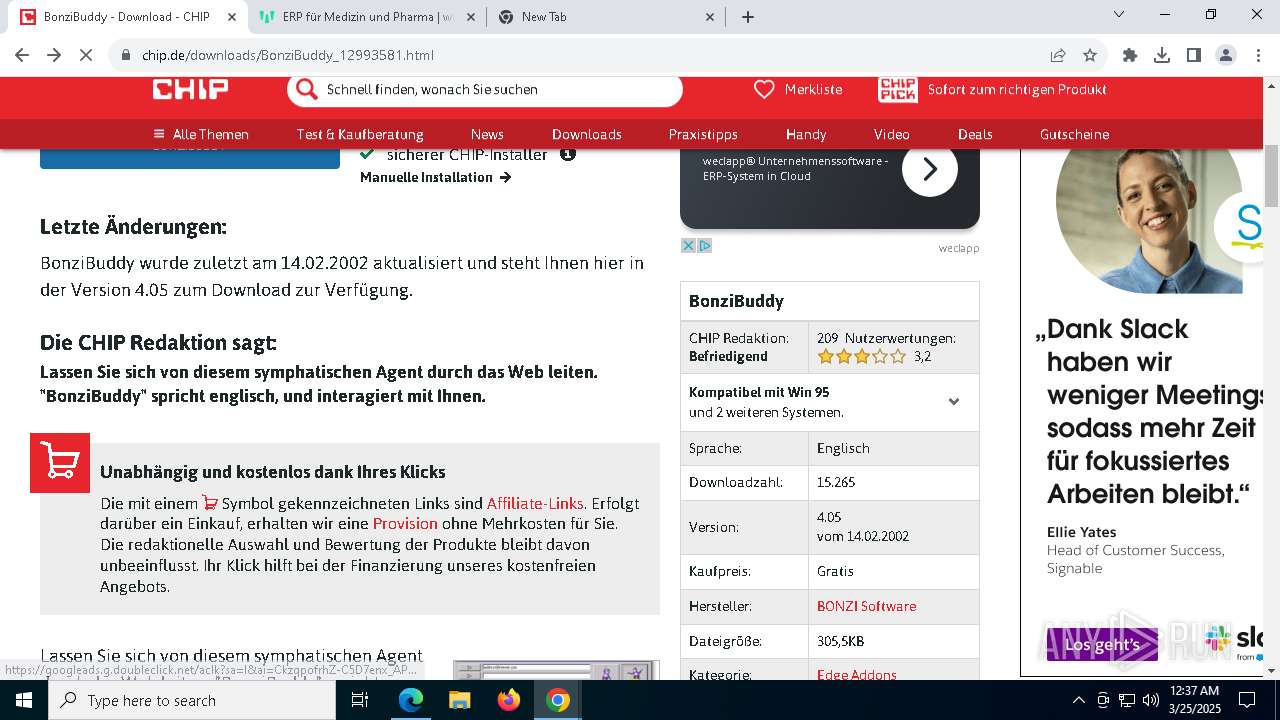
Task: Open the system clock and date
Action: (x=1194, y=700)
